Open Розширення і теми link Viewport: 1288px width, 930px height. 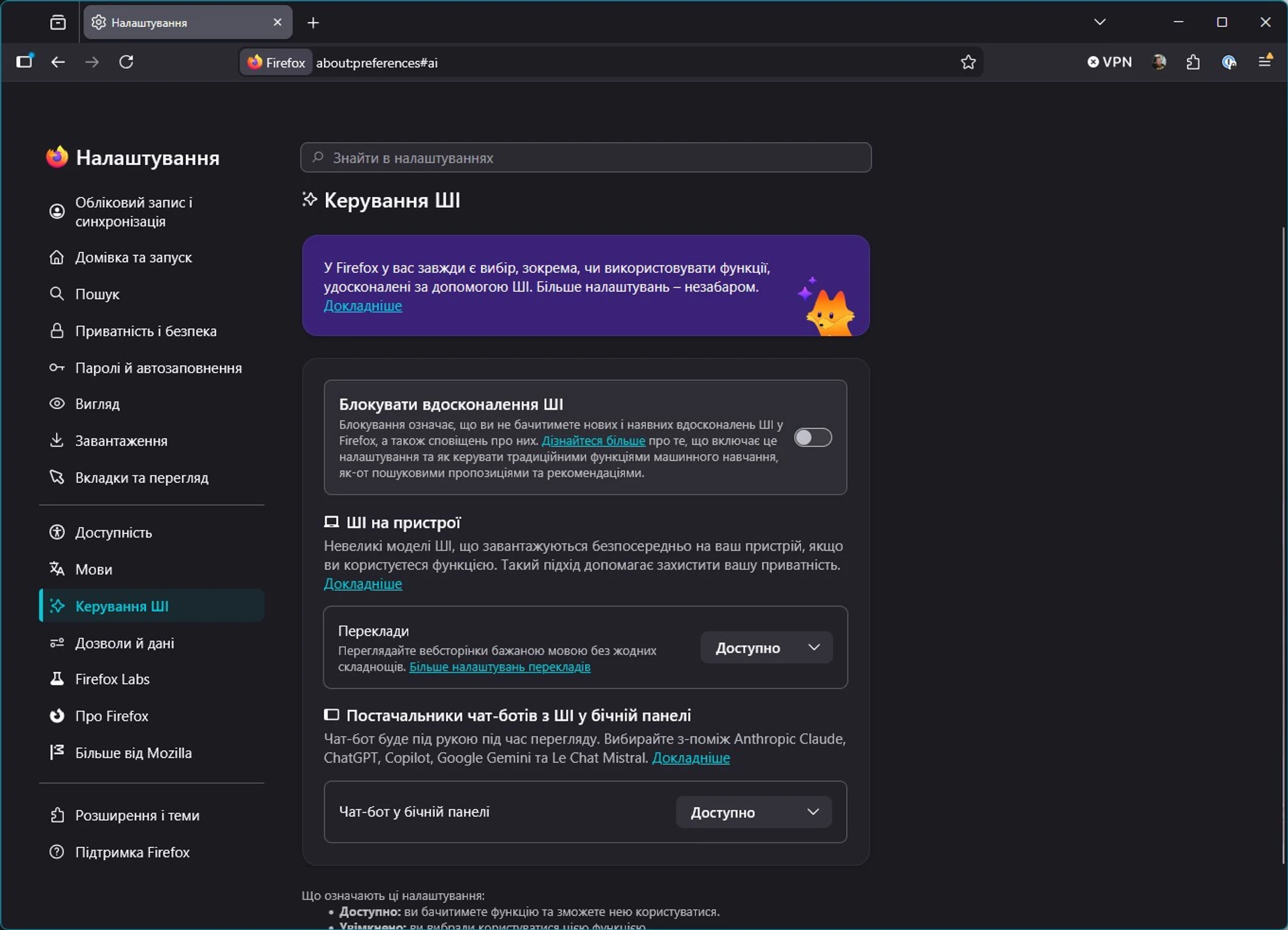click(152, 815)
